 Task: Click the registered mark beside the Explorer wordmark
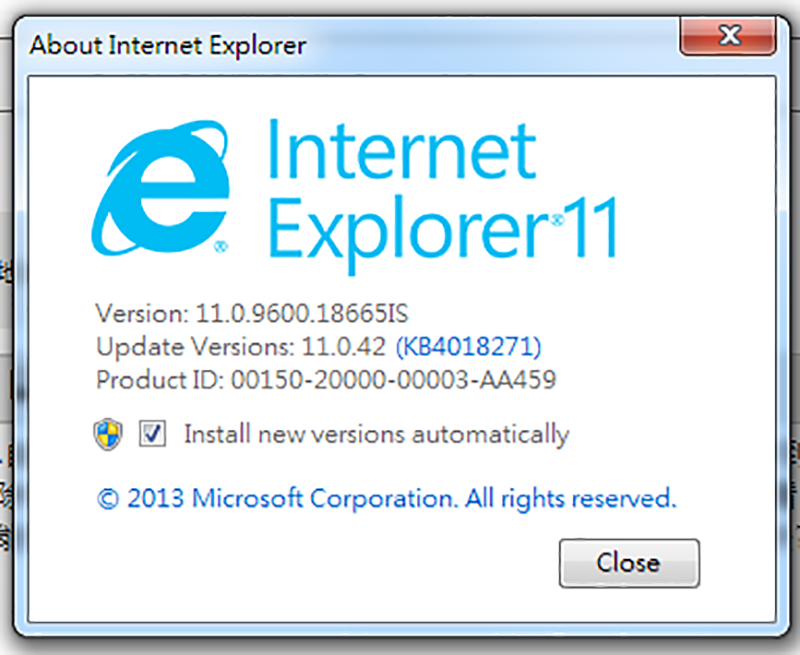pos(558,219)
